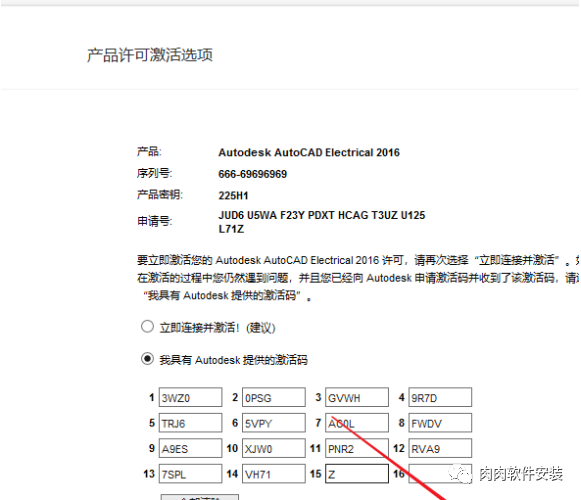Viewport: 581px width, 500px height.
Task: Click activation code field 9 containing A9ES
Action: (x=190, y=448)
